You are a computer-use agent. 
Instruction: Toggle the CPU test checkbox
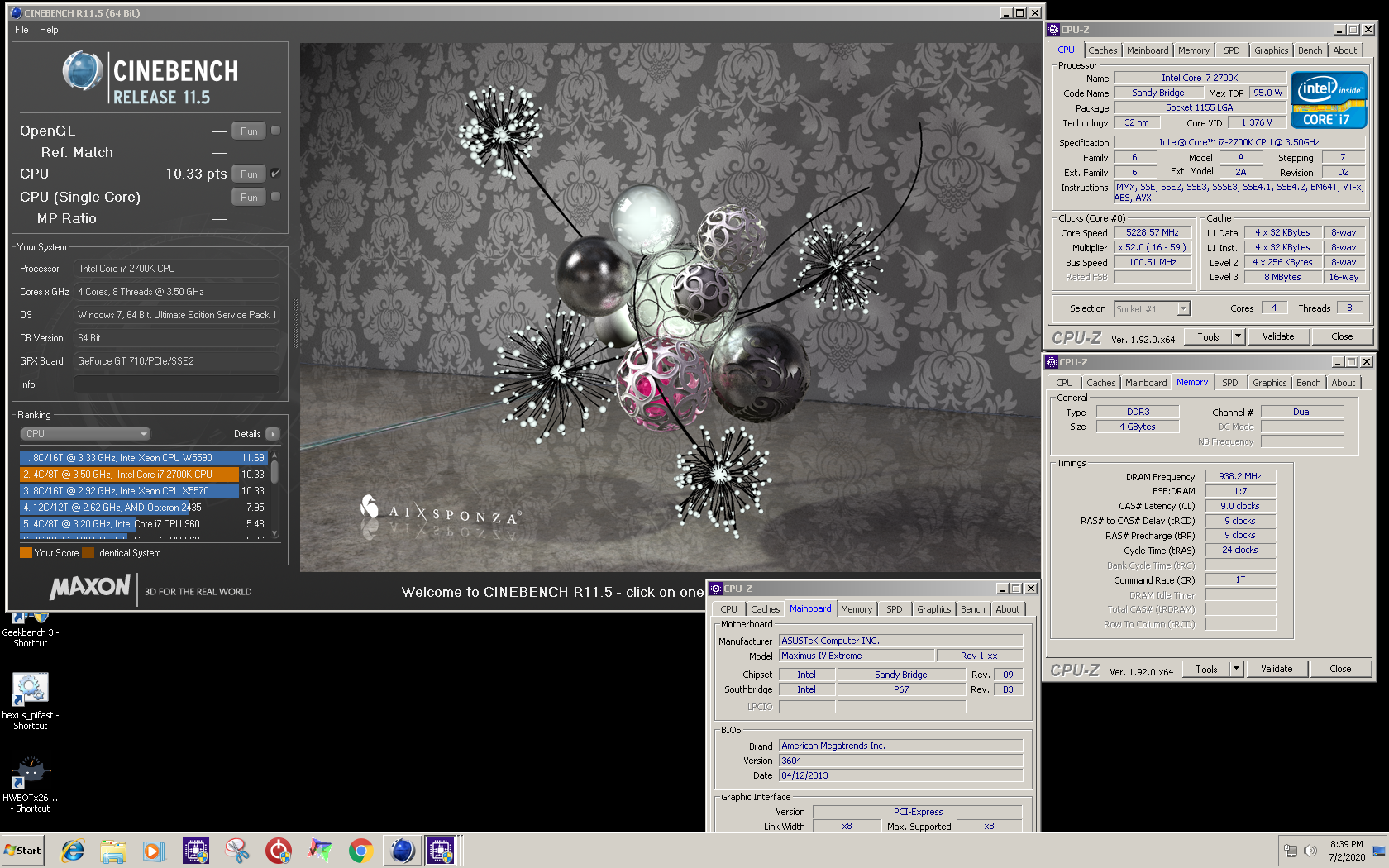click(x=275, y=174)
